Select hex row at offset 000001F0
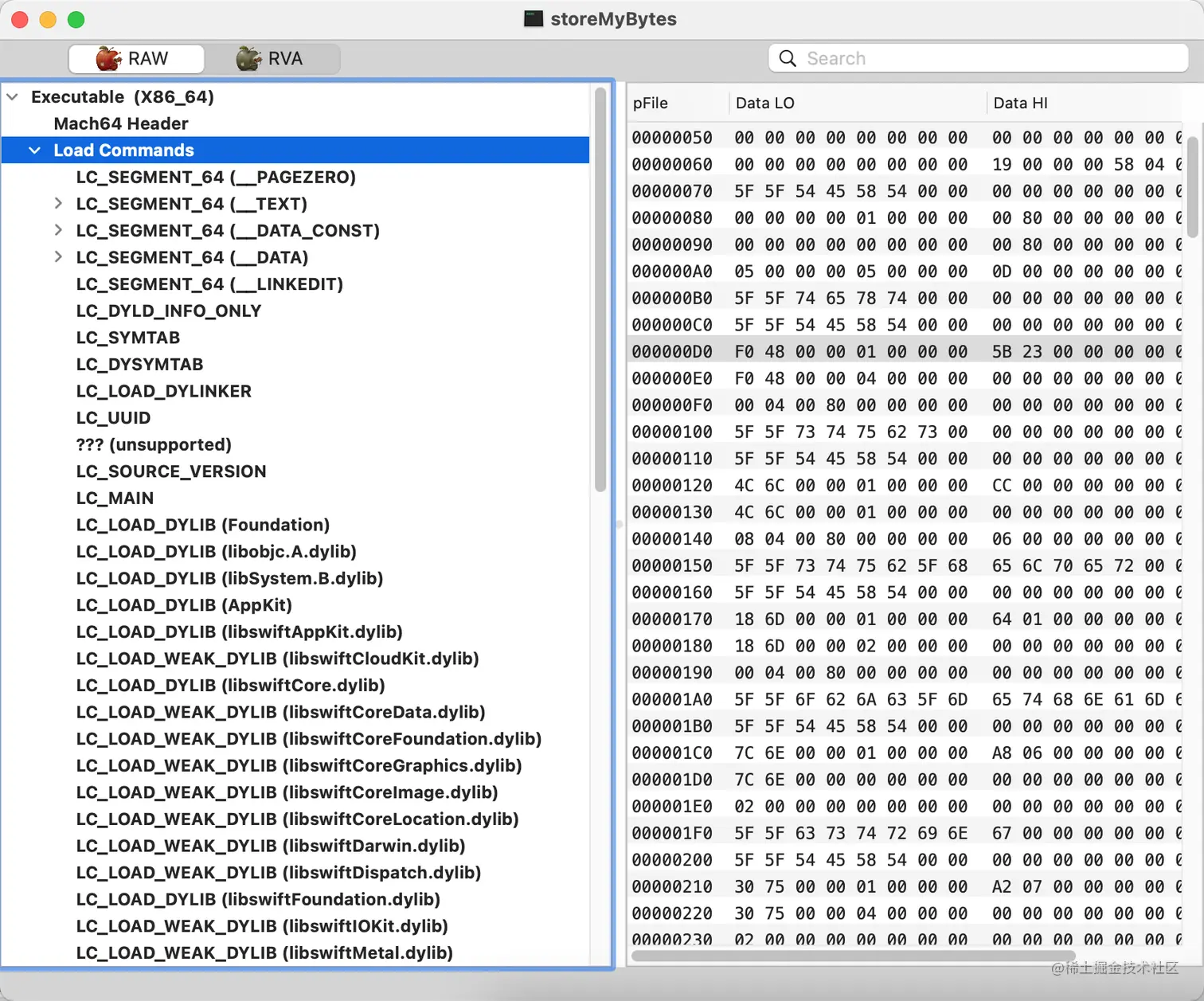 point(906,834)
